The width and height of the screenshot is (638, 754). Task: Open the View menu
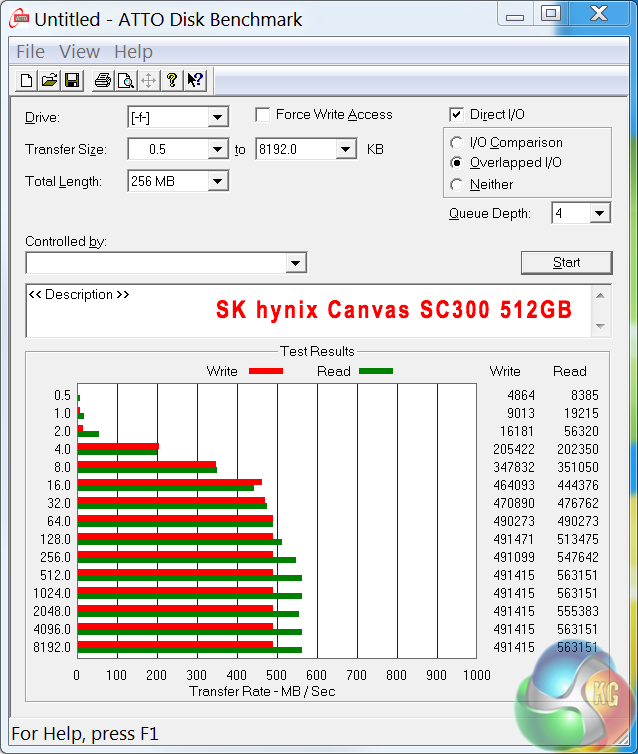(x=79, y=52)
